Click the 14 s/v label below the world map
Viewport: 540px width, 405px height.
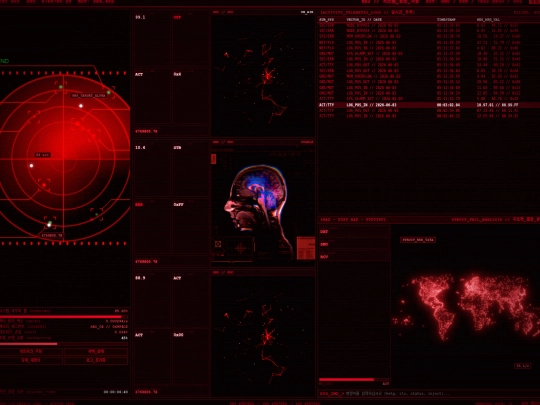click(522, 365)
